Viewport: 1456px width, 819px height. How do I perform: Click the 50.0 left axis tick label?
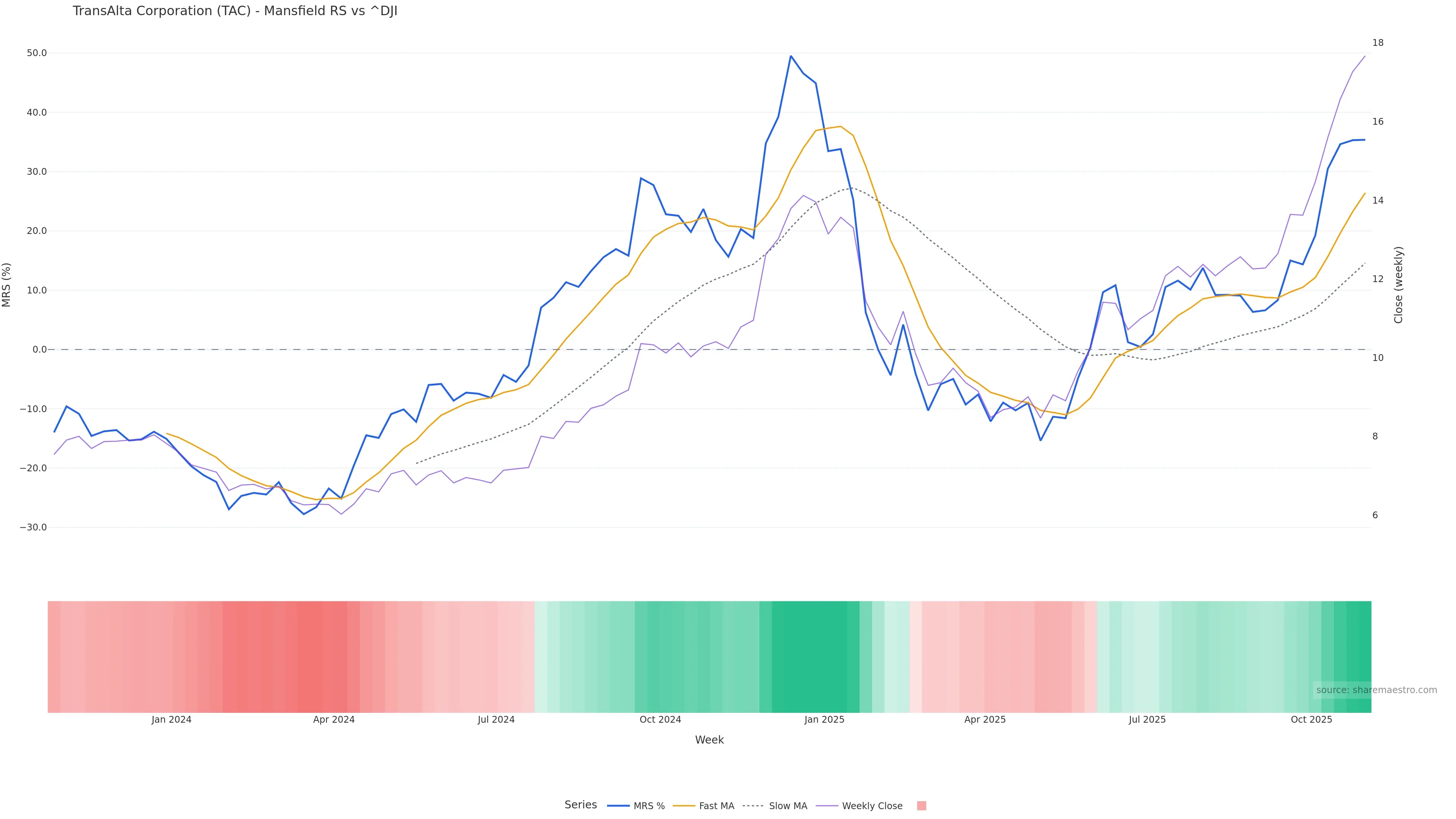[x=37, y=53]
